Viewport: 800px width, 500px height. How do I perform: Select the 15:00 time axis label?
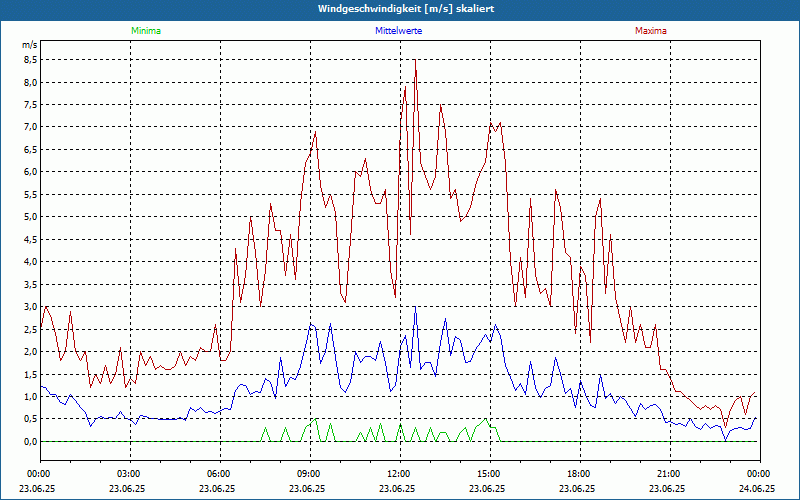click(489, 473)
